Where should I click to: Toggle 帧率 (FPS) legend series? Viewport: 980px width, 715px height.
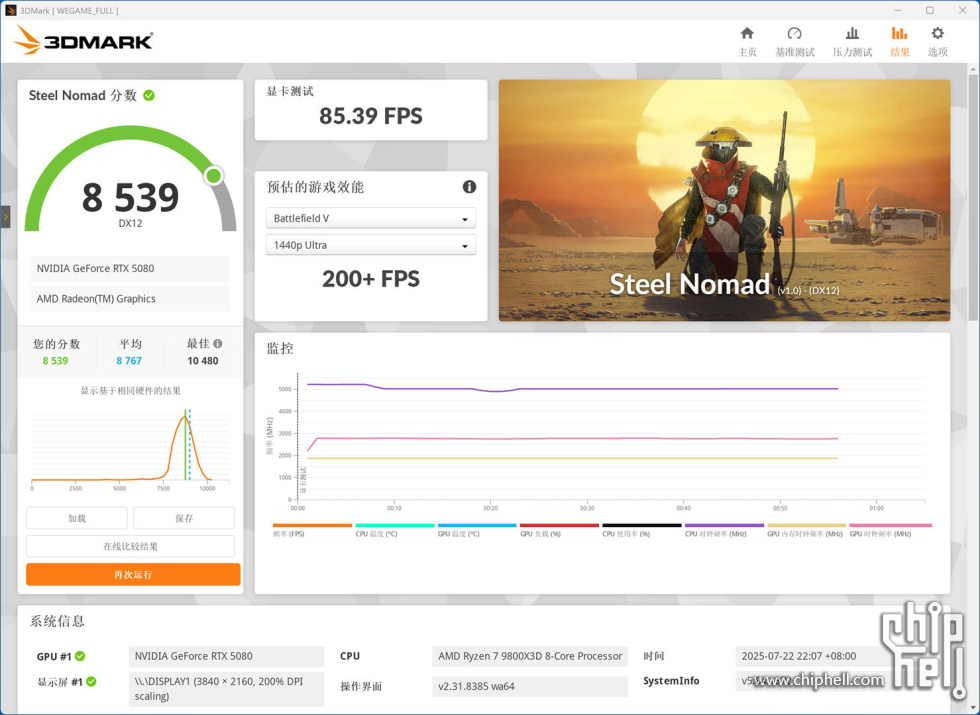[x=312, y=531]
